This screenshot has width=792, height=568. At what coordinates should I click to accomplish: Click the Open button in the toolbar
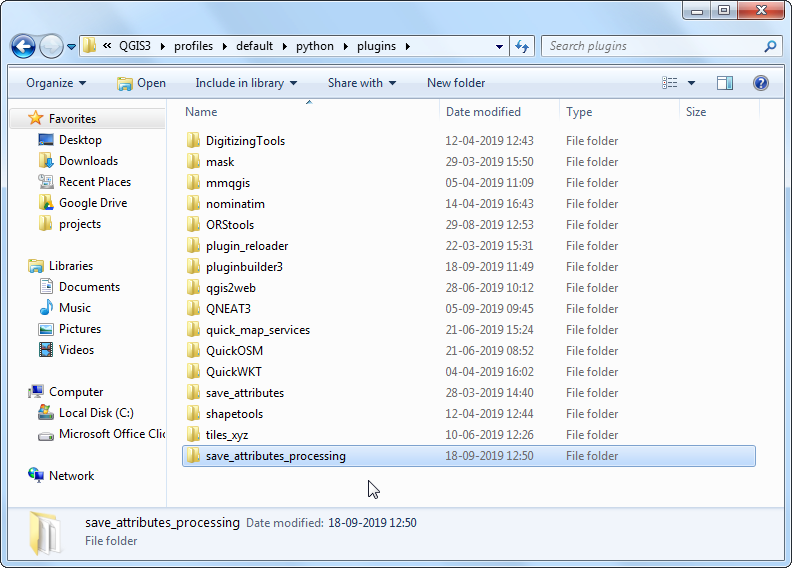(141, 83)
